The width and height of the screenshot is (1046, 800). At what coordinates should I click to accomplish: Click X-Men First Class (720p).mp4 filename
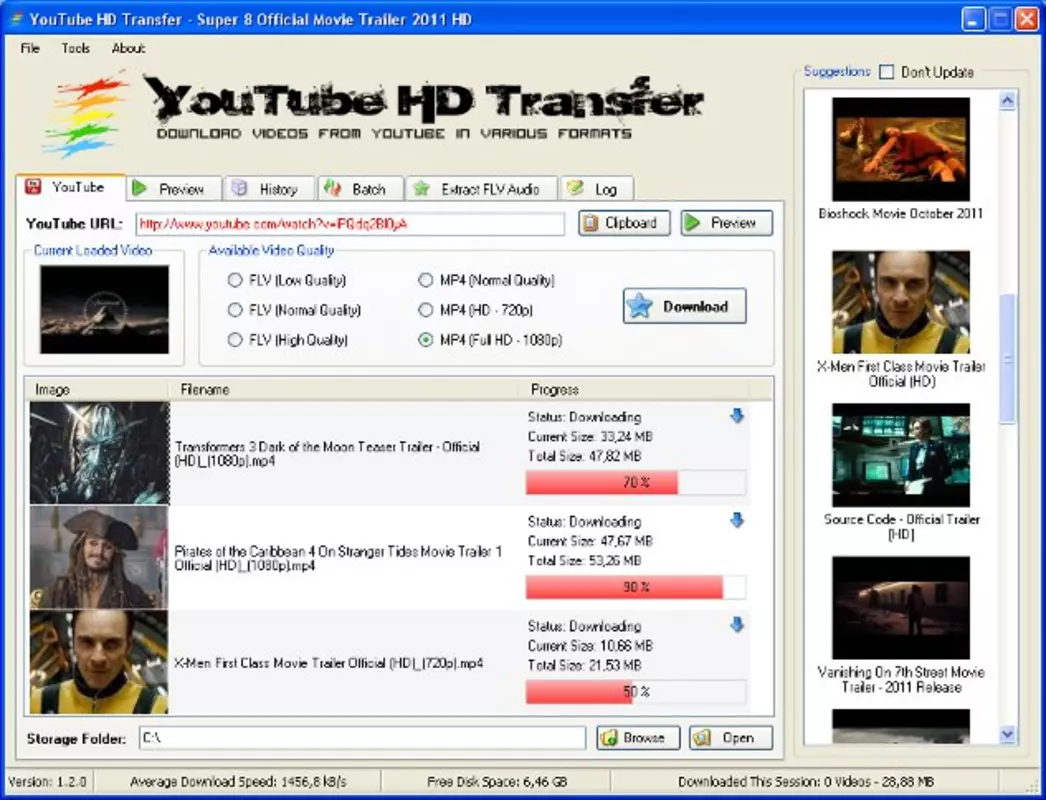[329, 663]
